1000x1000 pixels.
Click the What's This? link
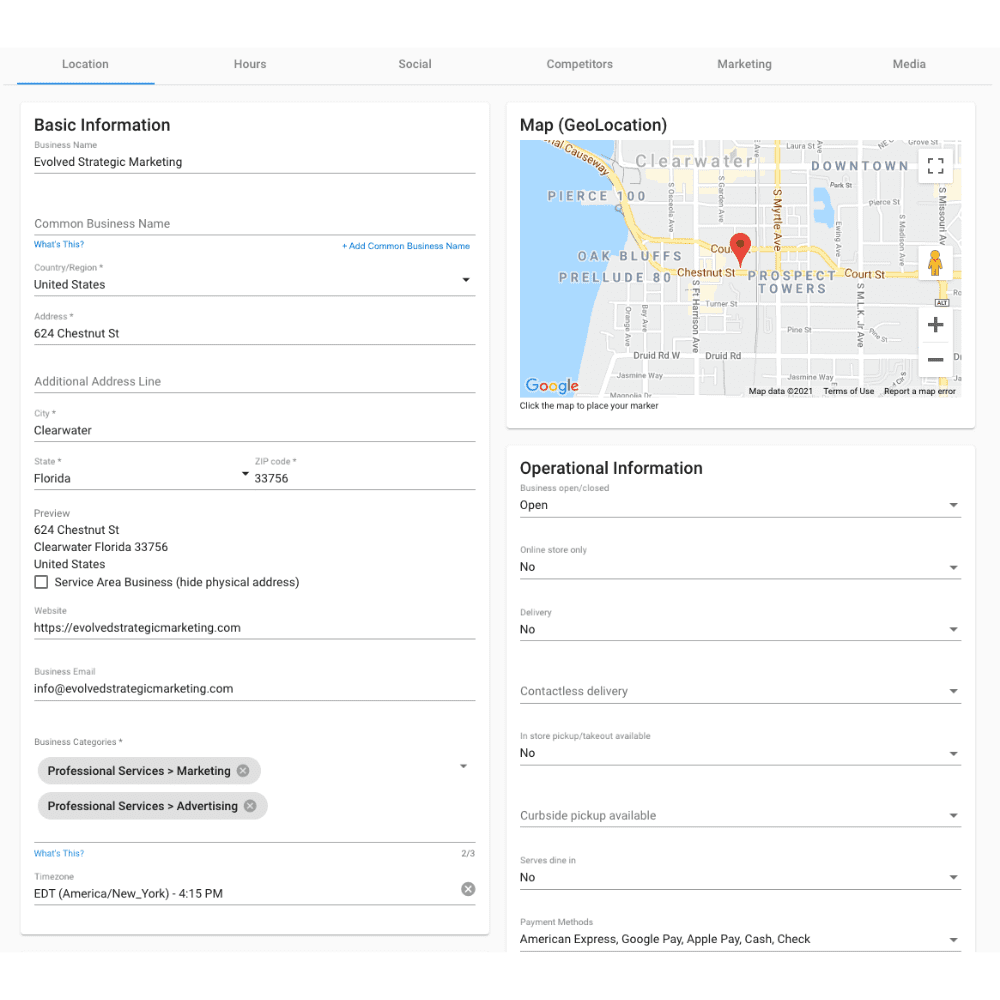tap(58, 243)
